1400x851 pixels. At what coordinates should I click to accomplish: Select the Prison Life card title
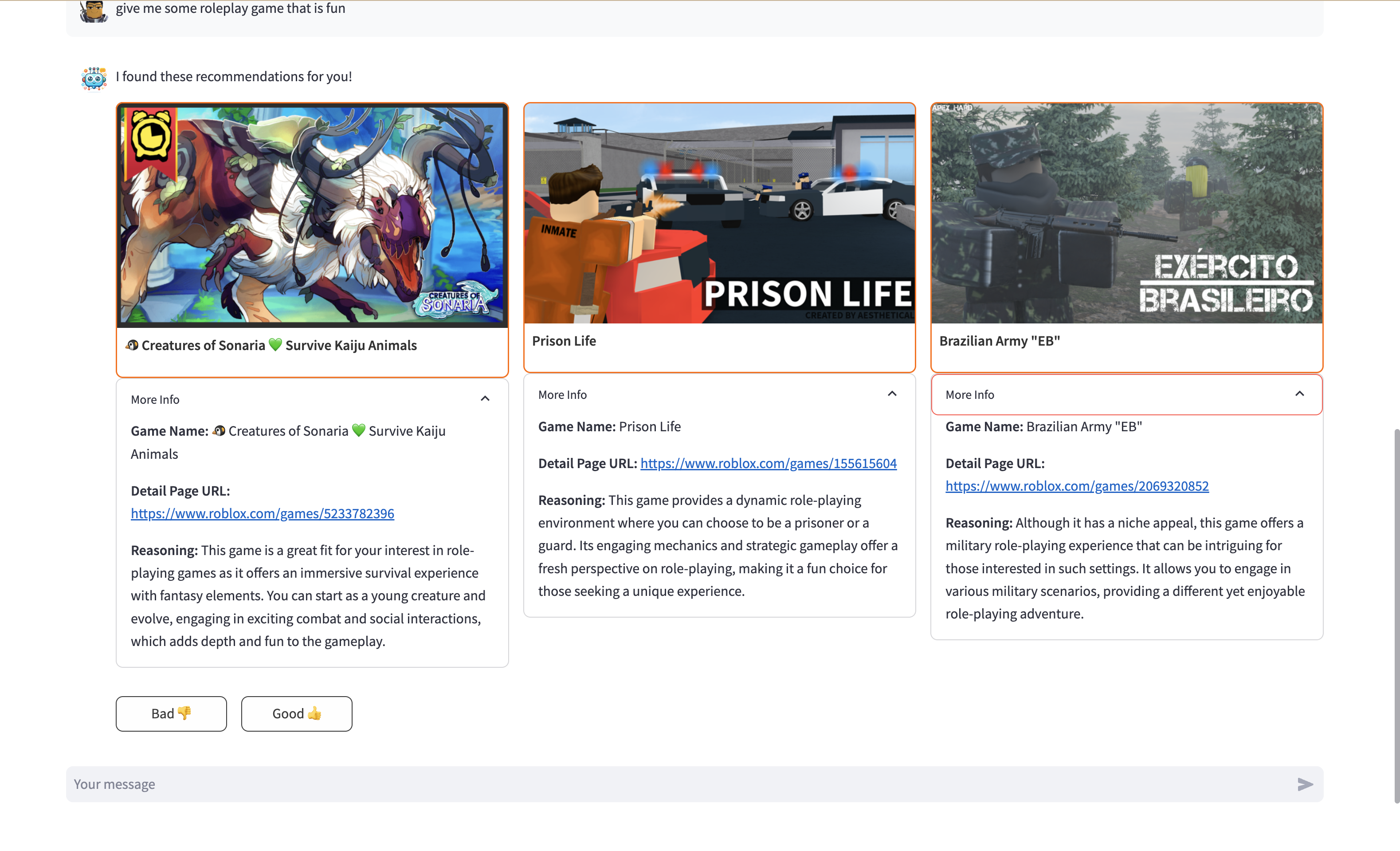coord(564,341)
